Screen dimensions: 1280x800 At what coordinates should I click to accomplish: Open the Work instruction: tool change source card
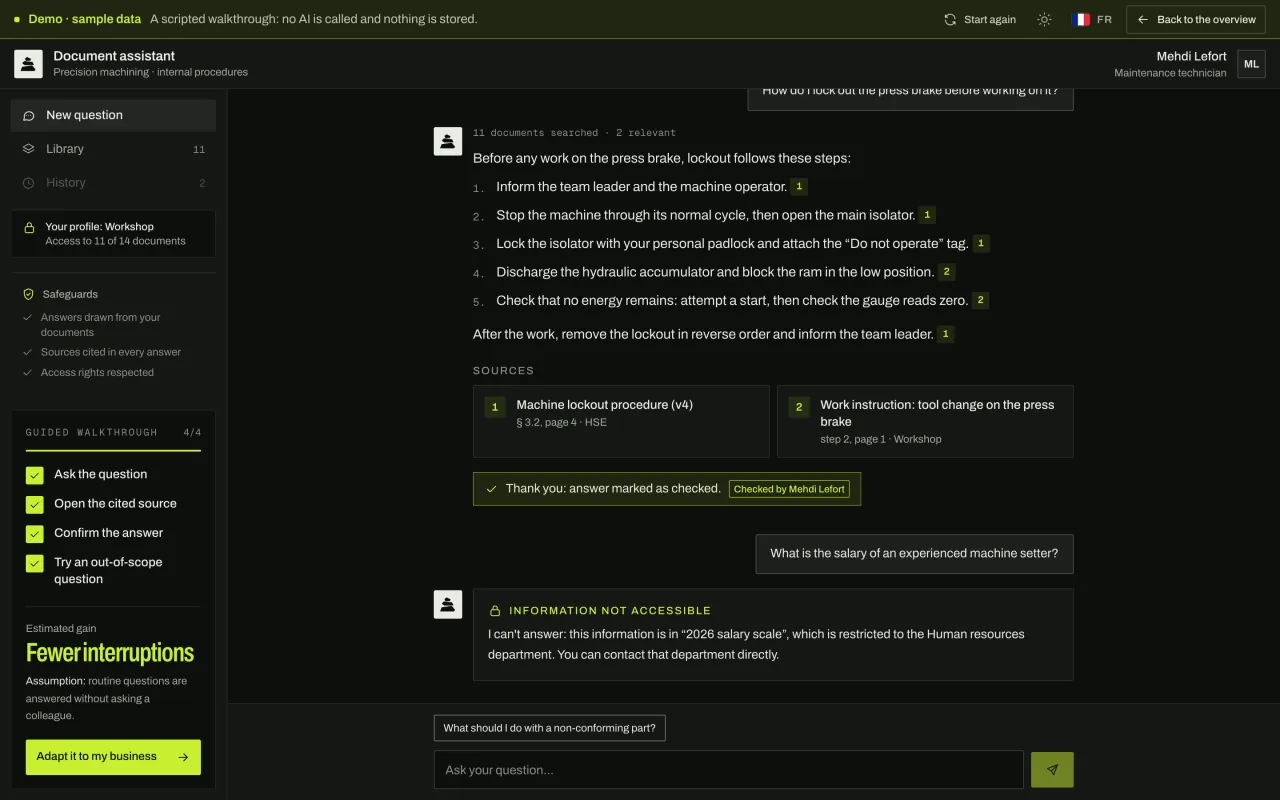click(x=925, y=421)
